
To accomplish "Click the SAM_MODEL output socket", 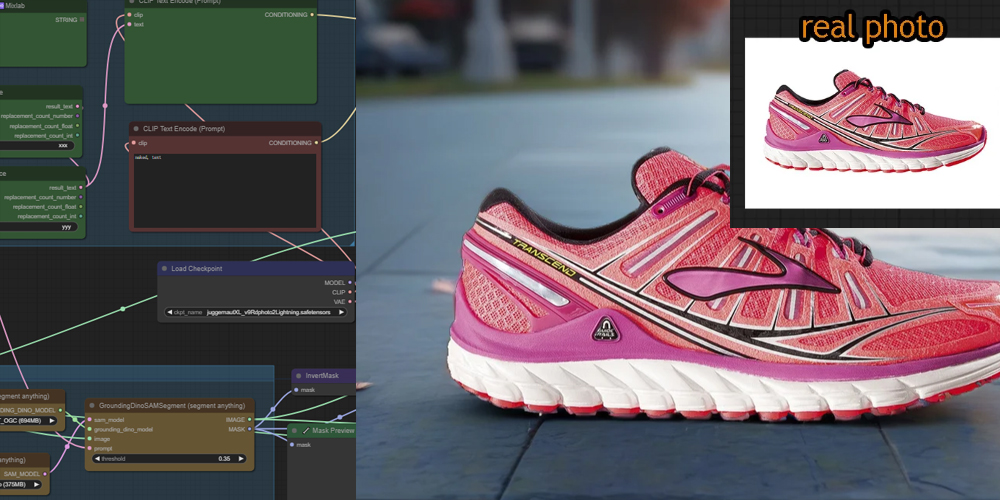I will 45,474.
